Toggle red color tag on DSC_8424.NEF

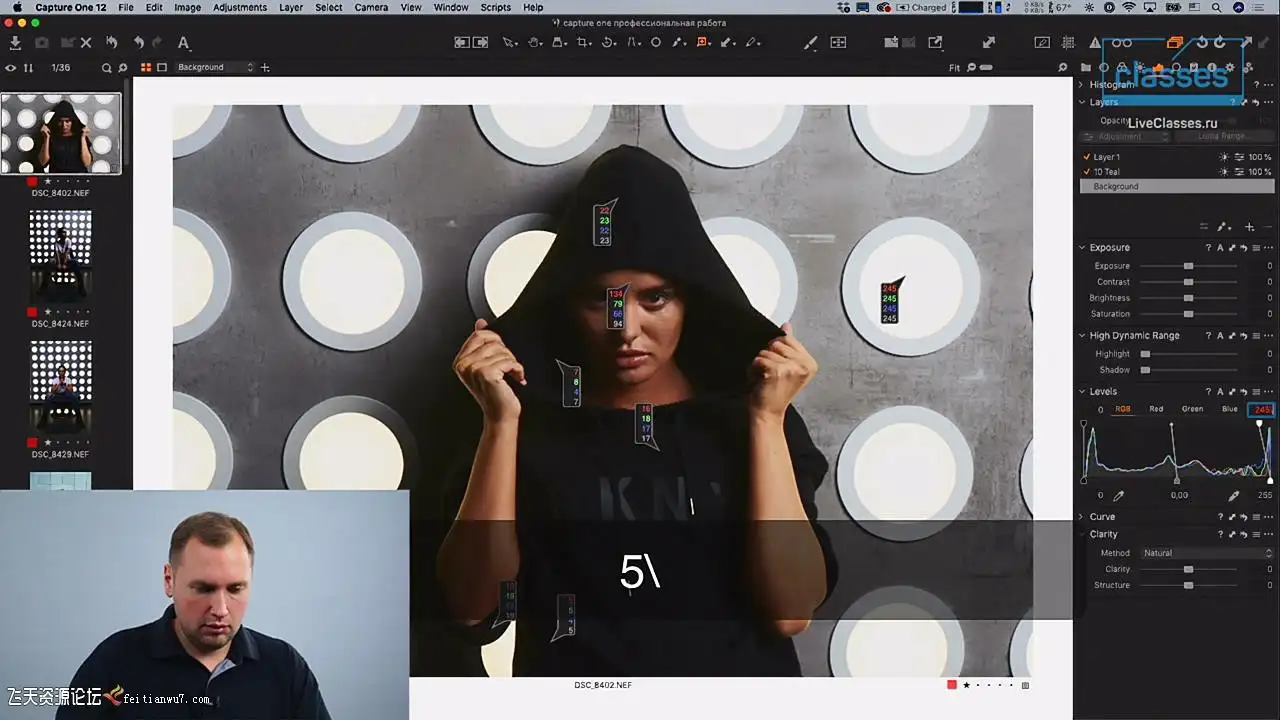coord(32,312)
